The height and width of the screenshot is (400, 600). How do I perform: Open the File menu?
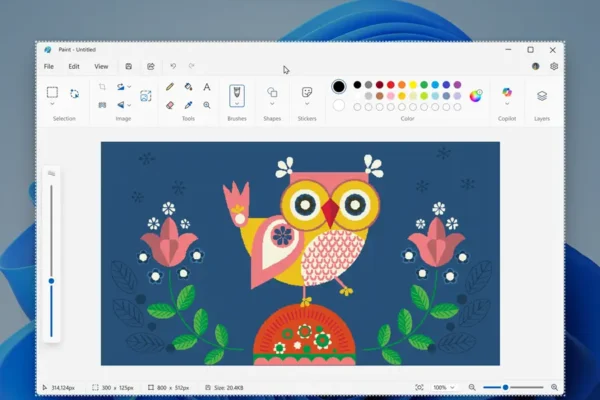tap(49, 66)
